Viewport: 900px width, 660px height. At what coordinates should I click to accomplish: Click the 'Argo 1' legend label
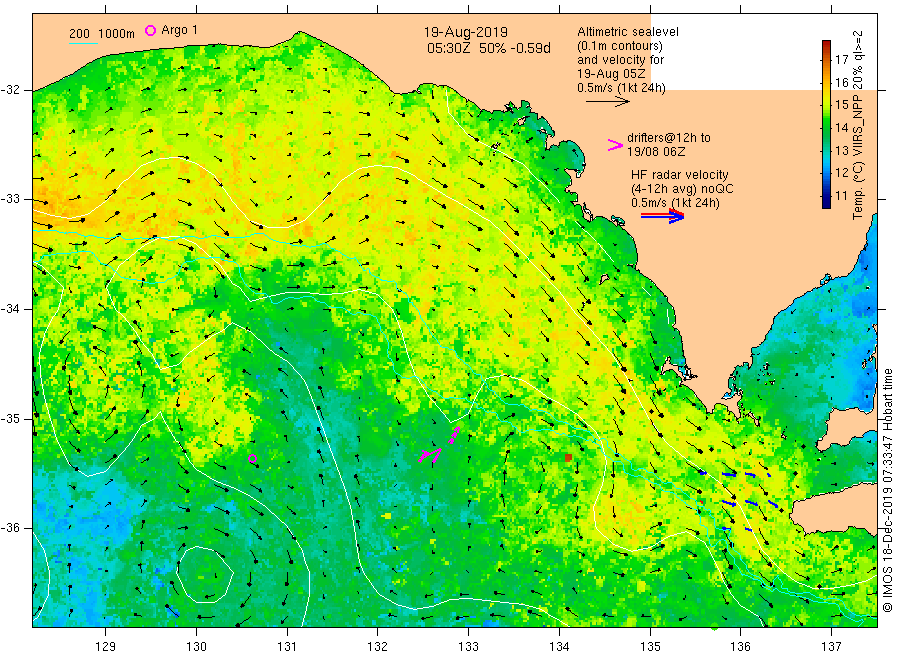click(179, 30)
